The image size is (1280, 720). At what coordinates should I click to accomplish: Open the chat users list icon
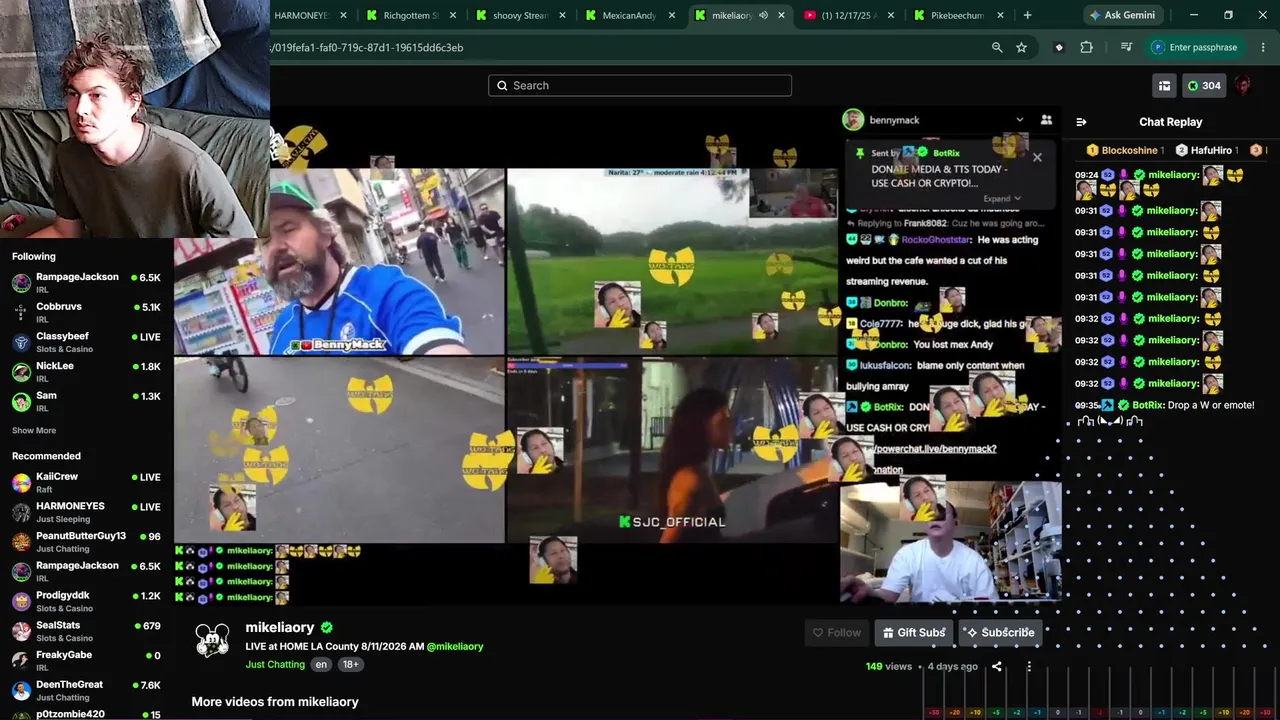coord(1046,120)
